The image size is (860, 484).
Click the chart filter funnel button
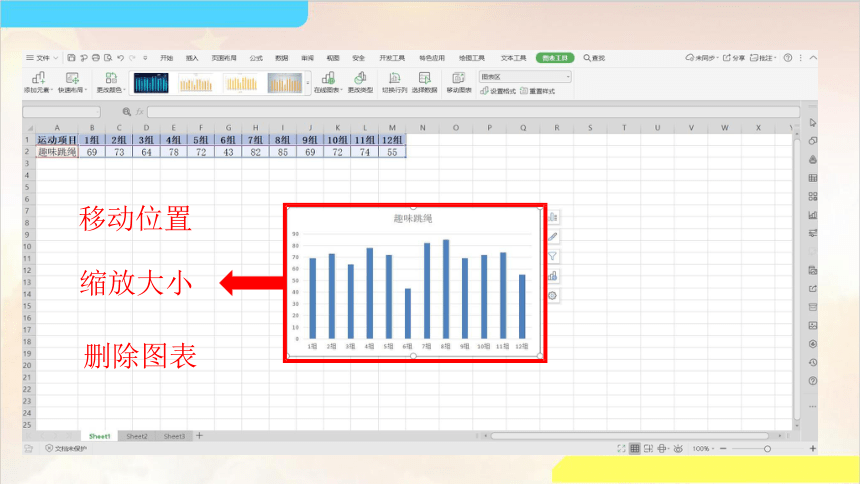coord(552,256)
